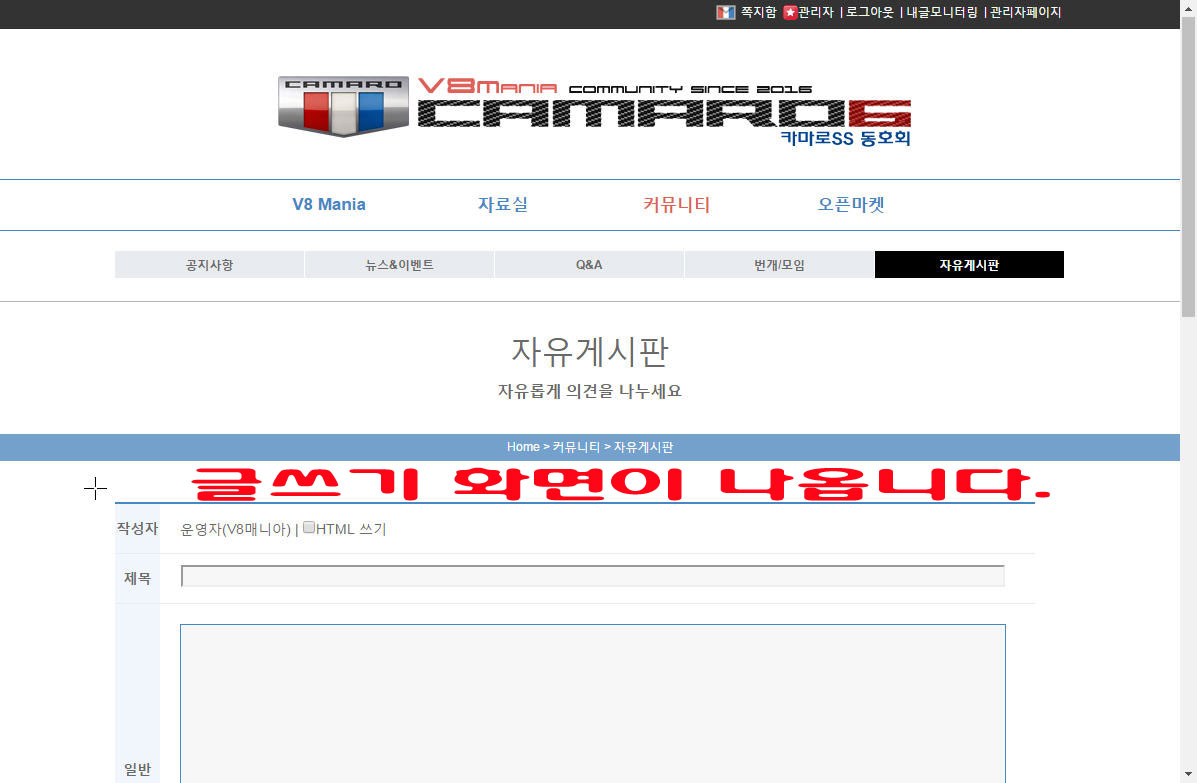Viewport: 1197px width, 783px height.
Task: Click the red star admin icon
Action: tap(790, 12)
